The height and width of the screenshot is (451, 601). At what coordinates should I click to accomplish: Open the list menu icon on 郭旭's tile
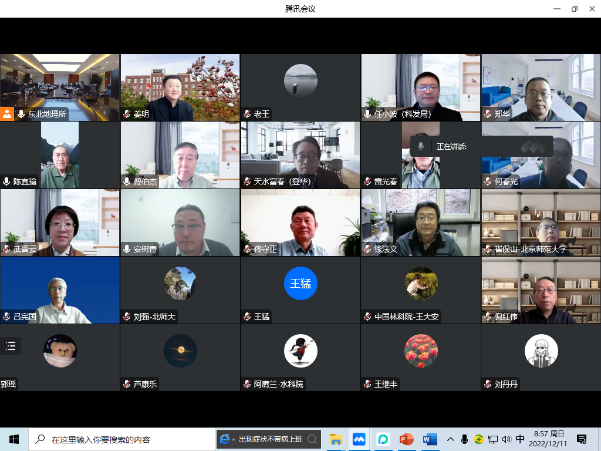click(11, 346)
